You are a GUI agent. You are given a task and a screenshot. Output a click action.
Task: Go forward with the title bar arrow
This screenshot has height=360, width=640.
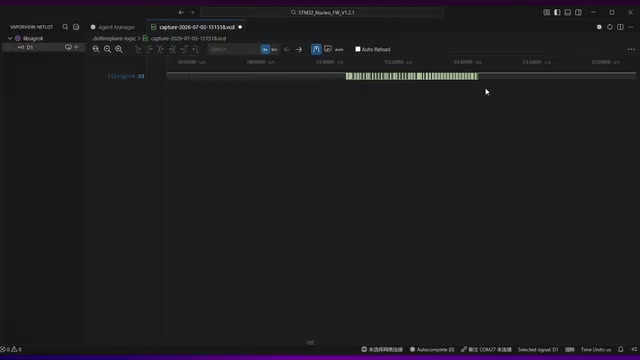coord(192,13)
